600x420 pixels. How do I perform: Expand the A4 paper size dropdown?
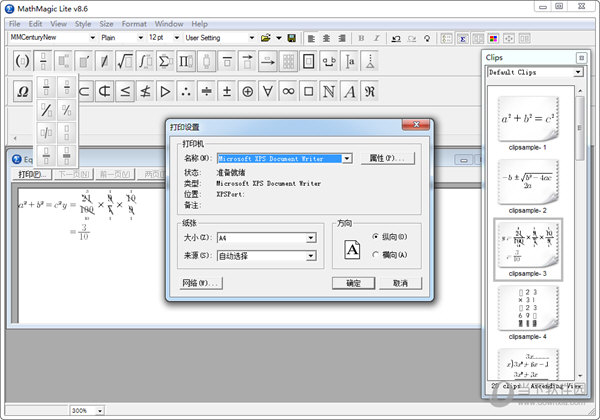click(311, 238)
